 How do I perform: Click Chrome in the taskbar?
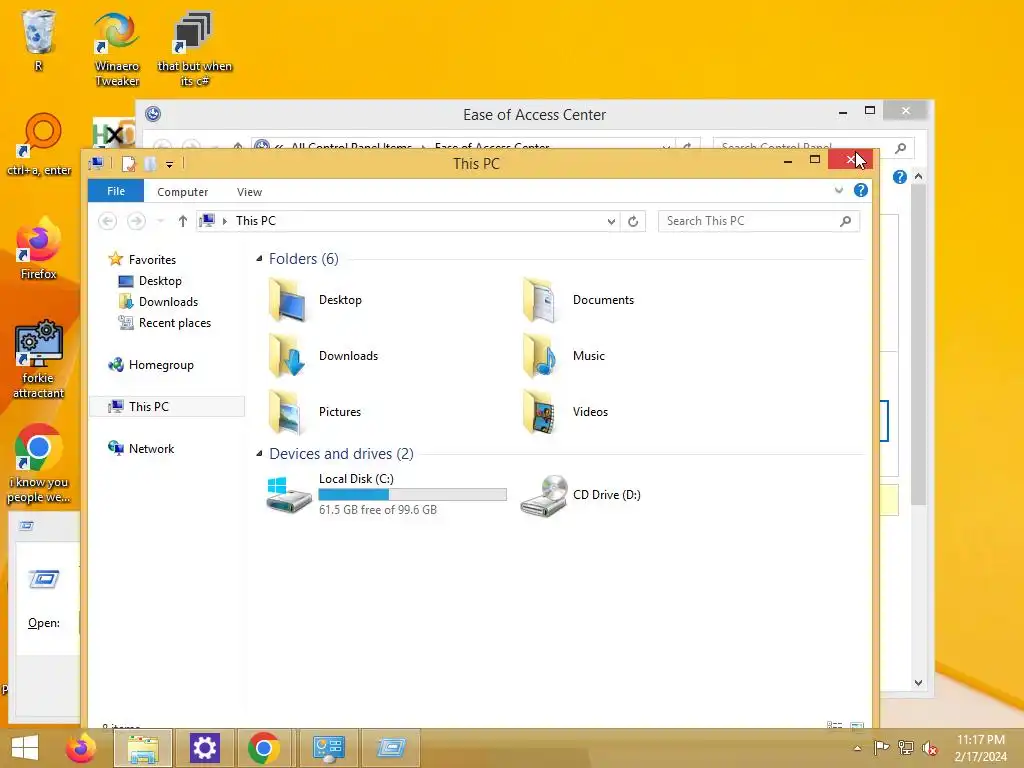click(264, 748)
